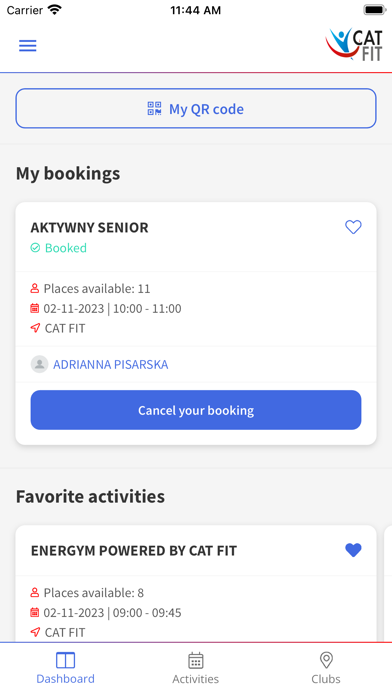Tap Adrianna Pisarska's avatar icon

(x=40, y=364)
